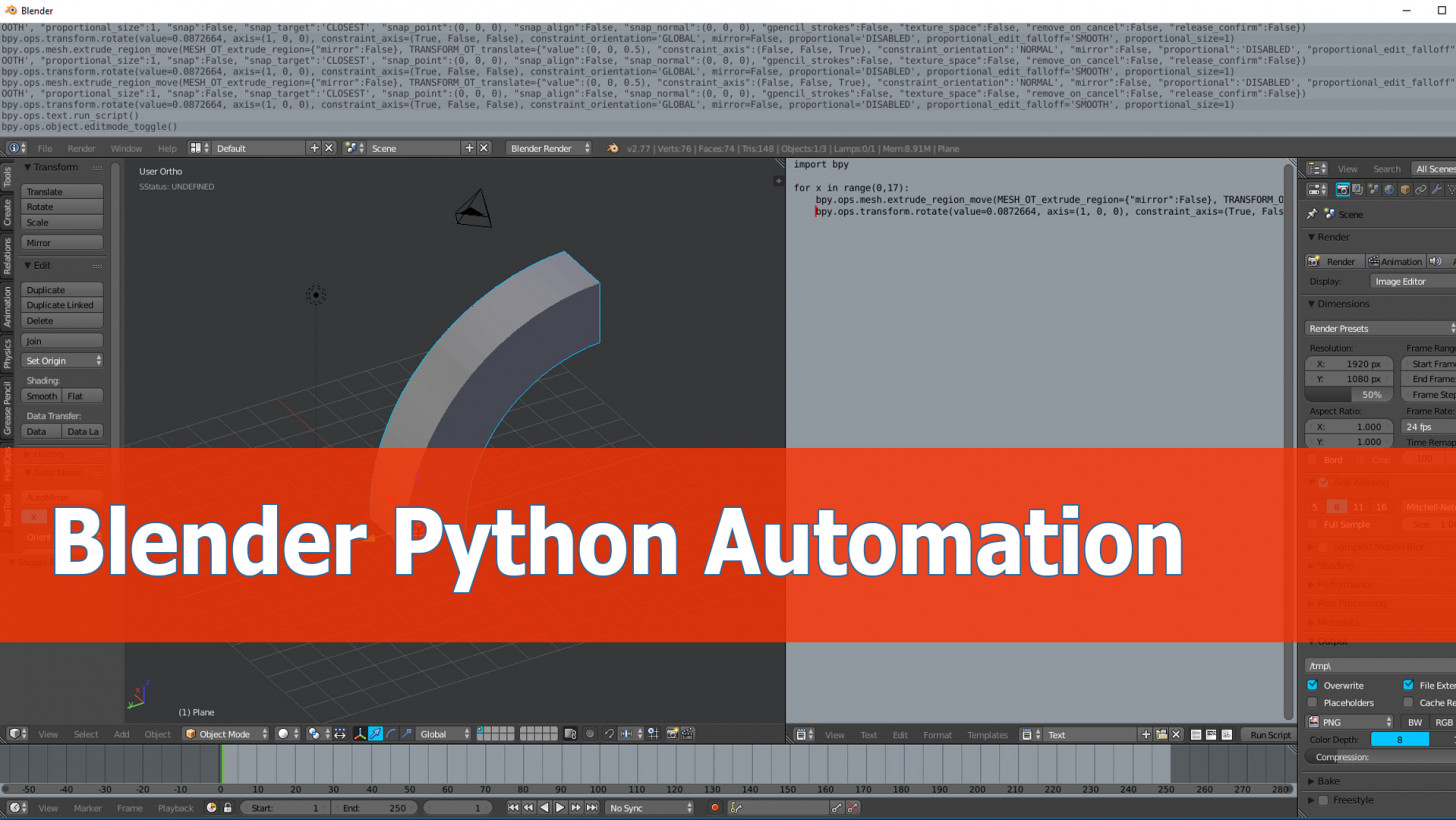The image size is (1456, 820).
Task: Open the Global orientation dropdown
Action: (x=444, y=734)
